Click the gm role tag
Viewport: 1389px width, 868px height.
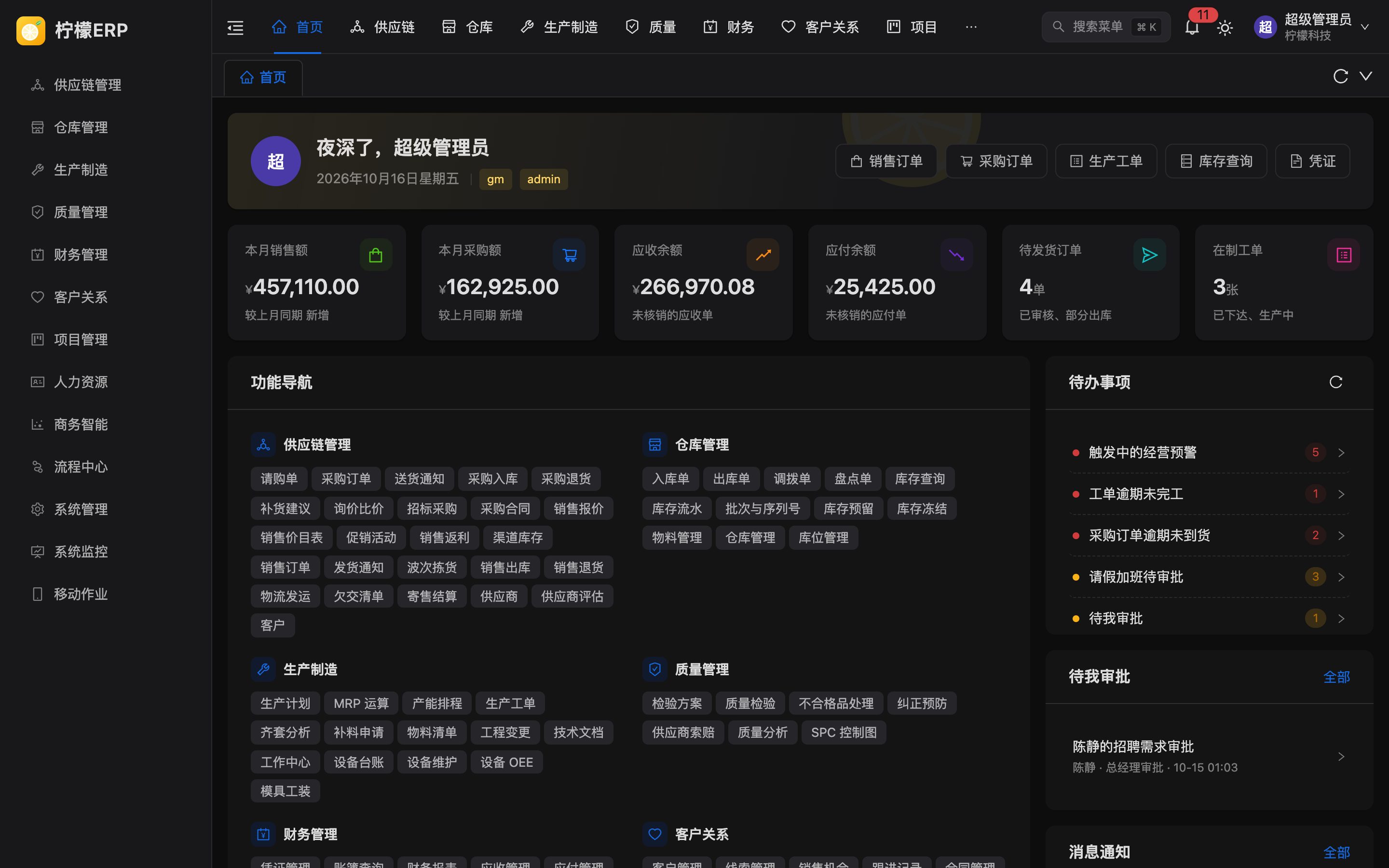click(x=495, y=179)
